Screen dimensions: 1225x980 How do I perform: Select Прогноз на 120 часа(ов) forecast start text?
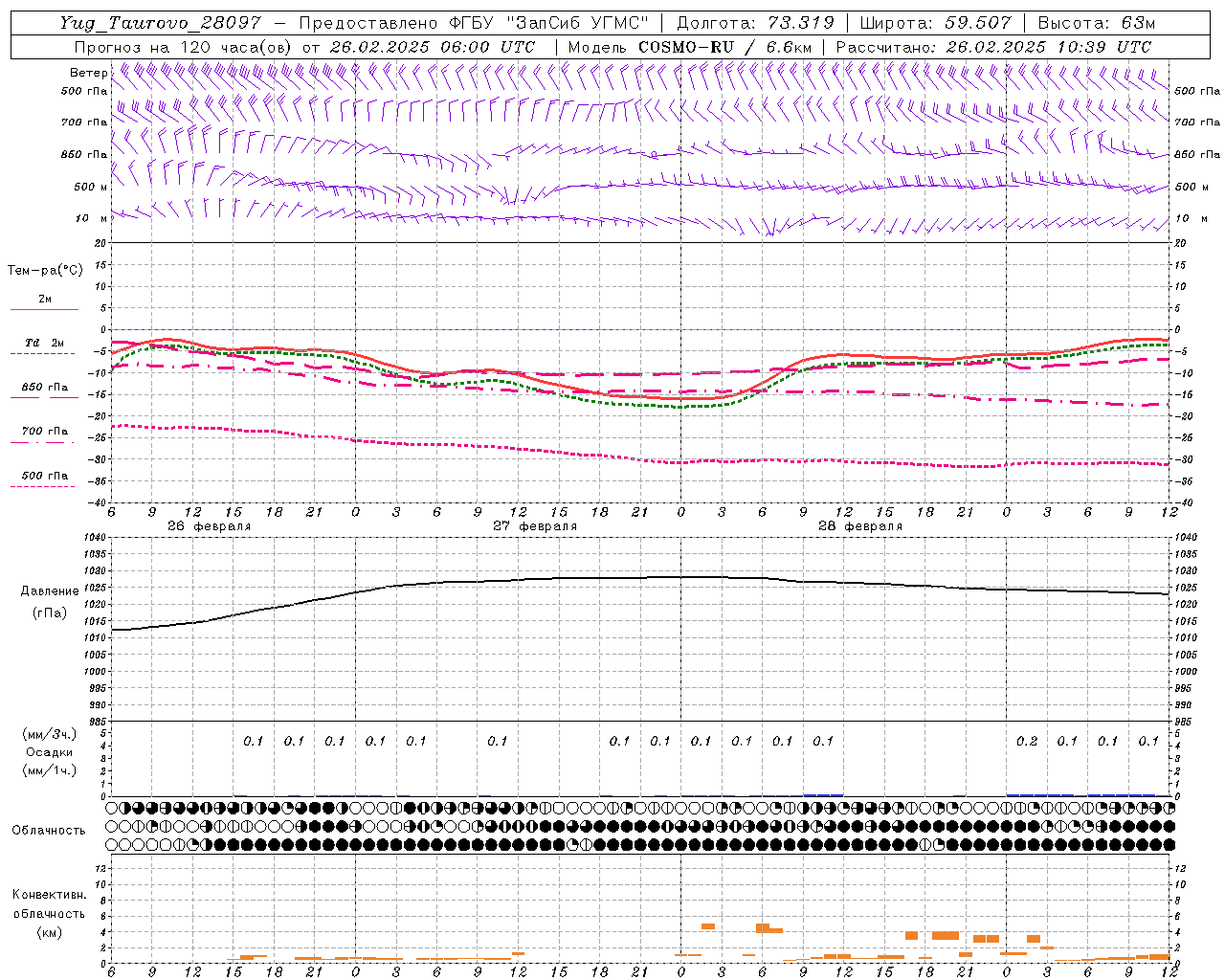305,47
